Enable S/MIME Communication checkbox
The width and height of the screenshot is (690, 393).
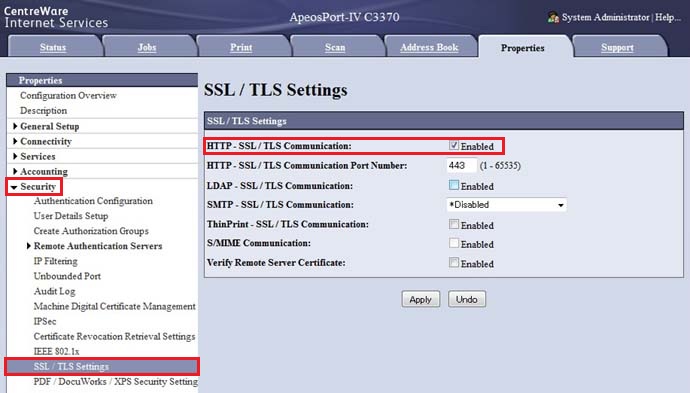coord(454,243)
